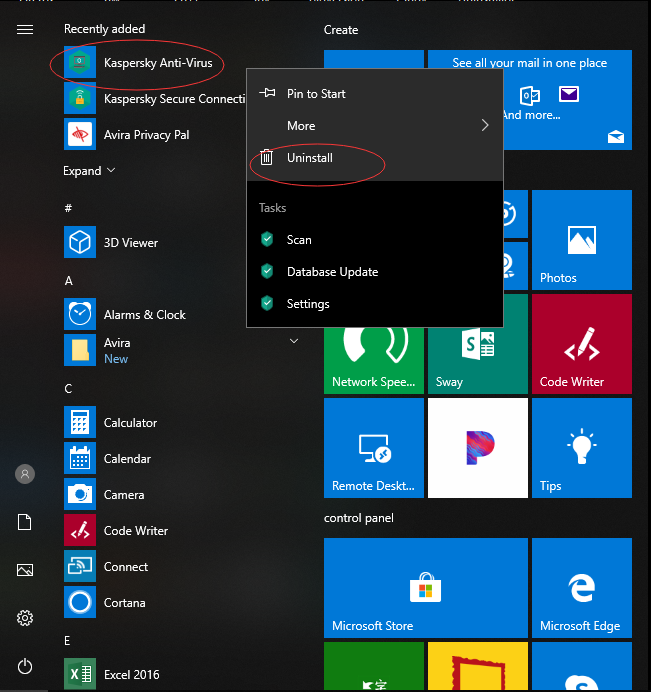Screen dimensions: 651x692
Task: Click the control panel group title
Action: click(358, 518)
